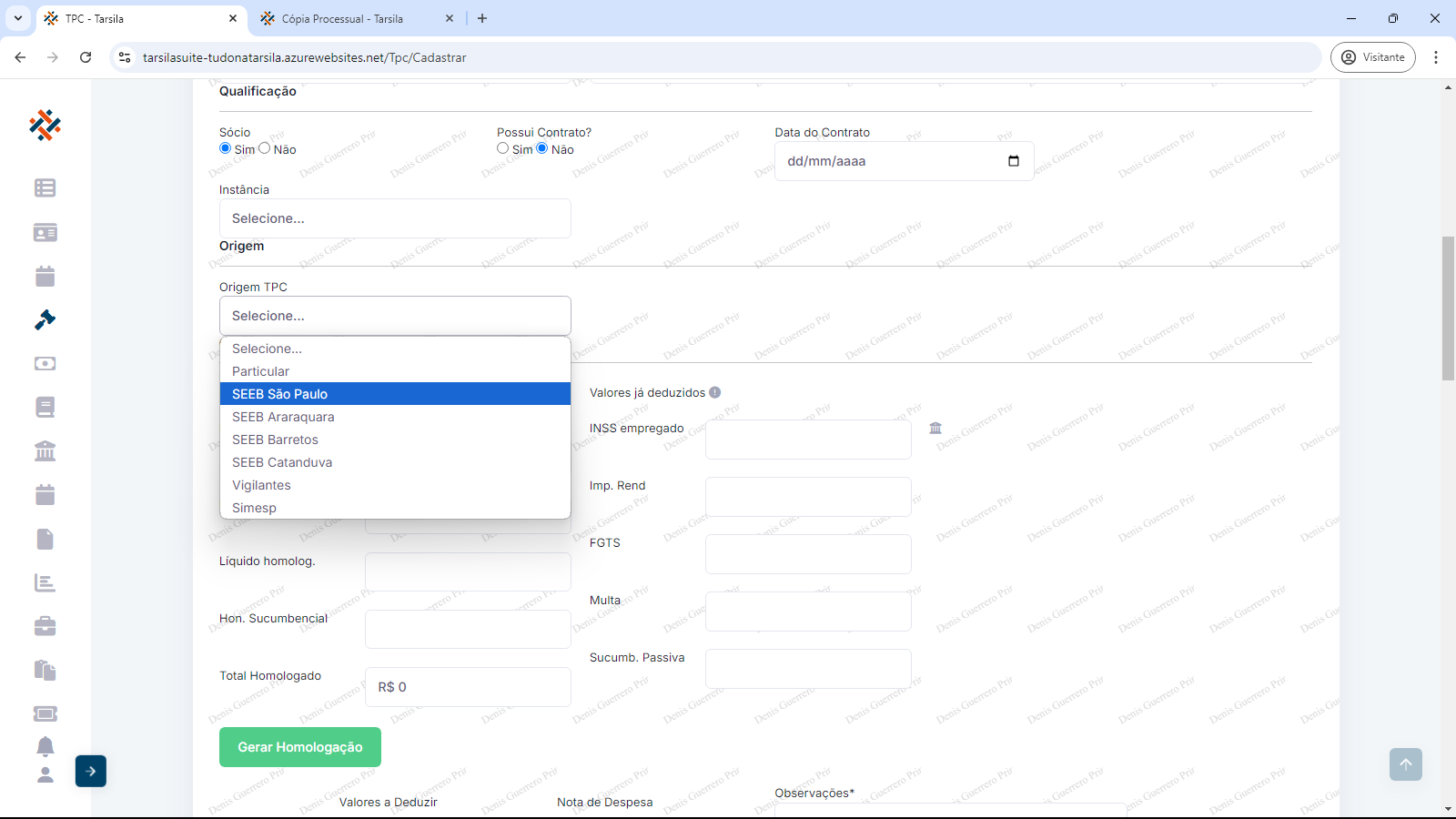Click the scroll-to-top arrow button
The height and width of the screenshot is (819, 1456).
pos(1405,764)
